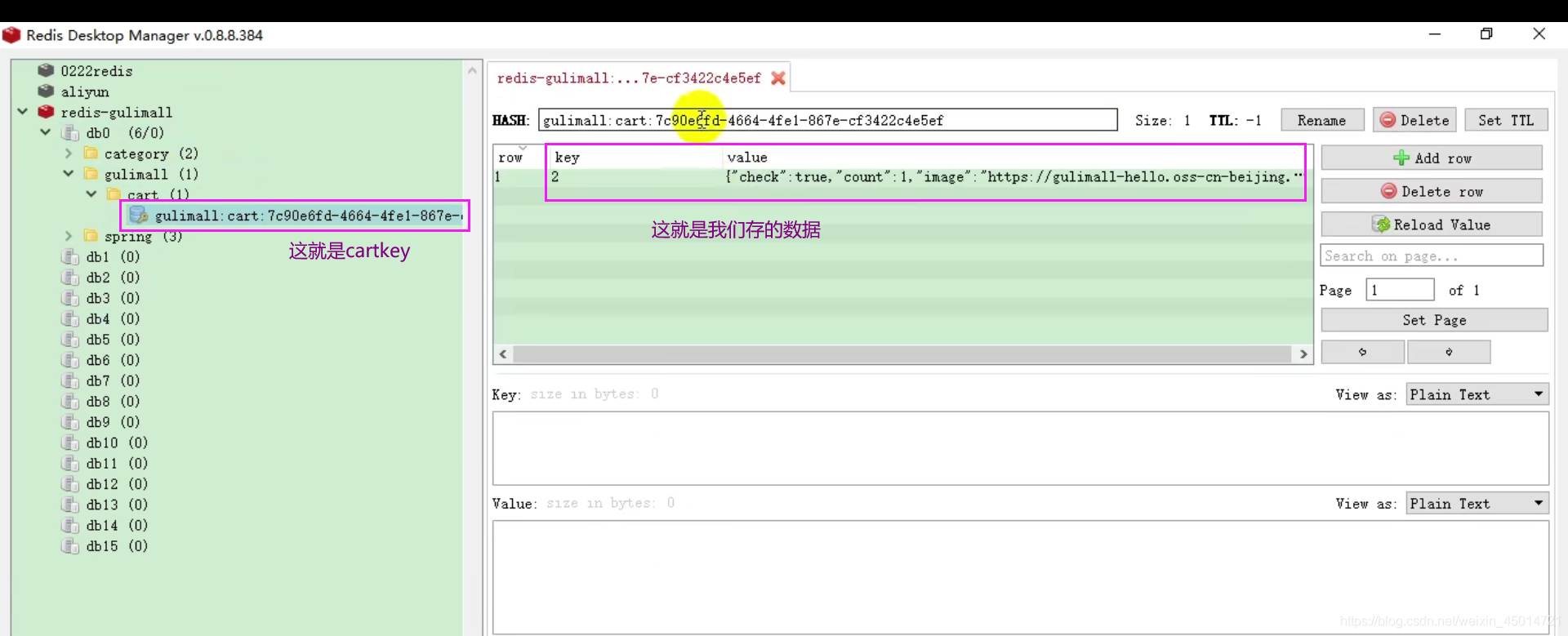Click the db2 database icon
Viewport: 1568px width, 636px height.
[70, 278]
